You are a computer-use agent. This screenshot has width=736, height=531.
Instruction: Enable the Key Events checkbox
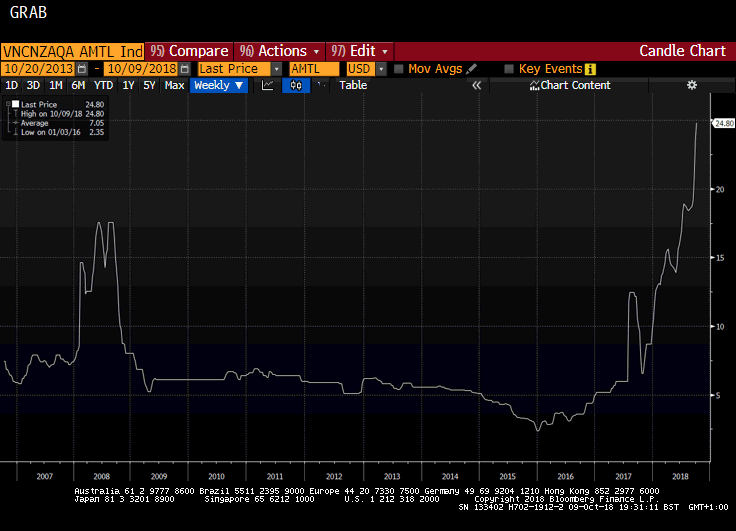(509, 69)
